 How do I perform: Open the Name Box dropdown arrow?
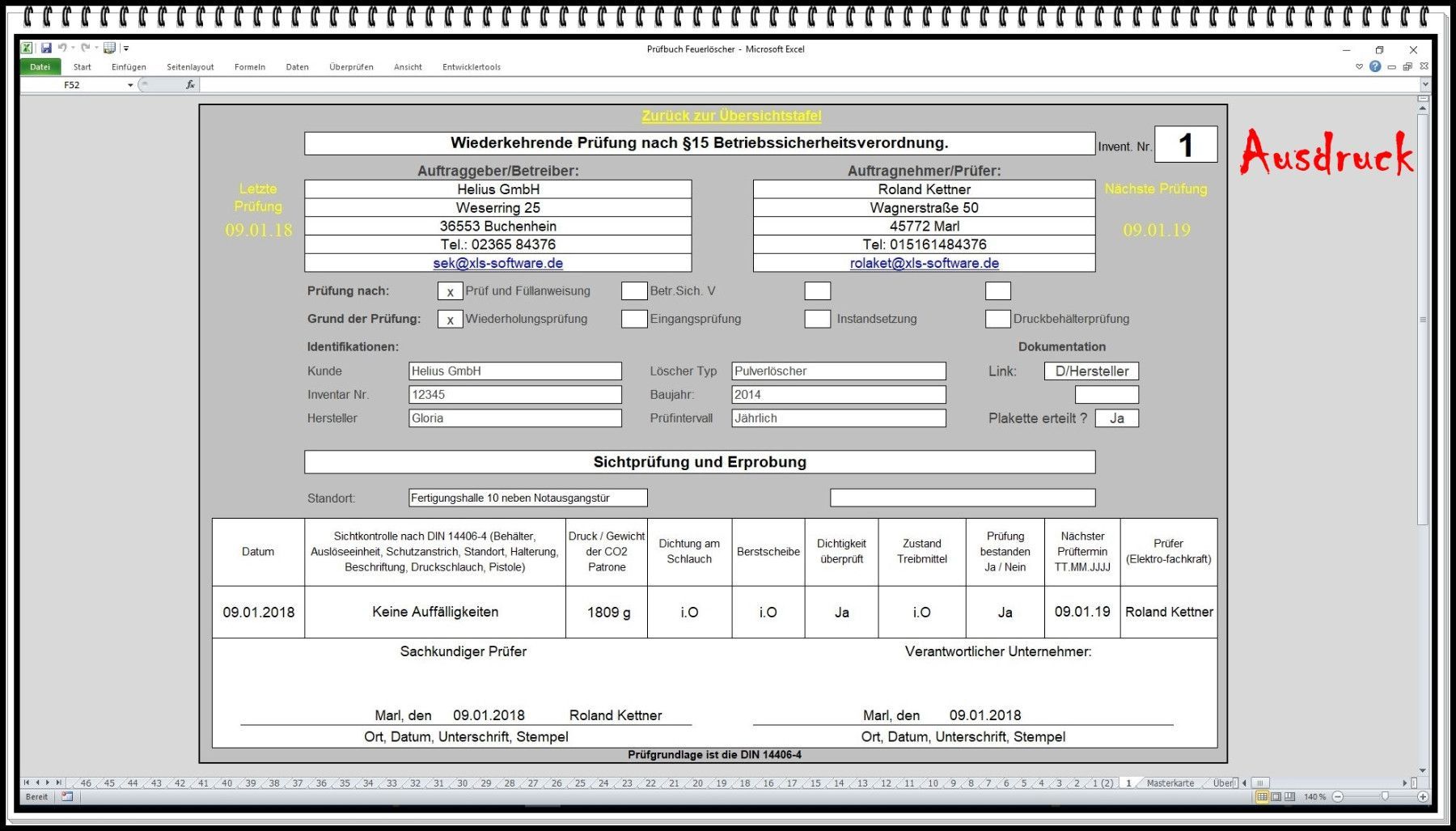pyautogui.click(x=130, y=85)
